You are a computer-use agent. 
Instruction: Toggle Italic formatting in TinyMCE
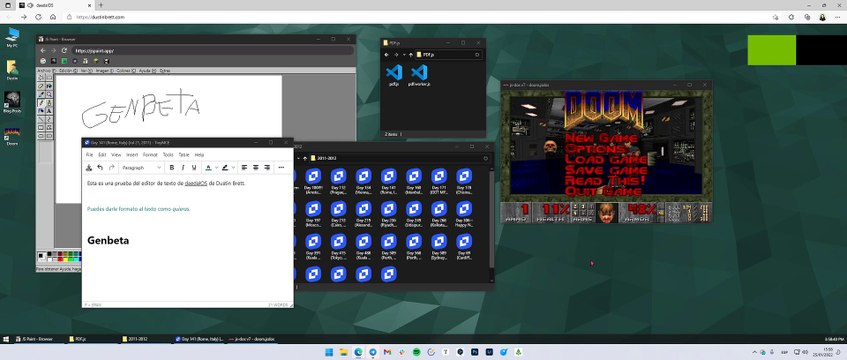183,168
